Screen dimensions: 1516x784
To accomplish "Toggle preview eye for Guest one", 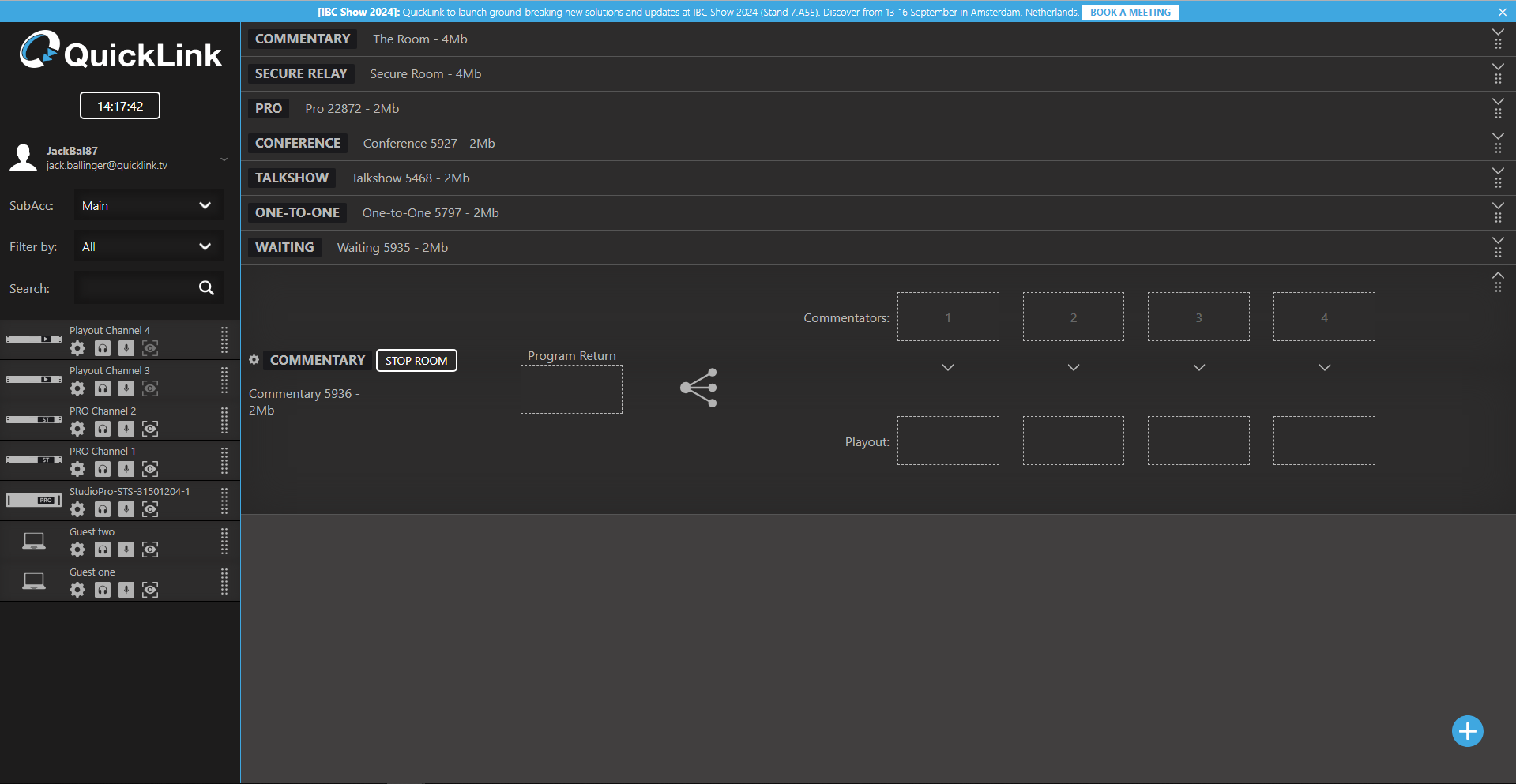I will coord(150,590).
